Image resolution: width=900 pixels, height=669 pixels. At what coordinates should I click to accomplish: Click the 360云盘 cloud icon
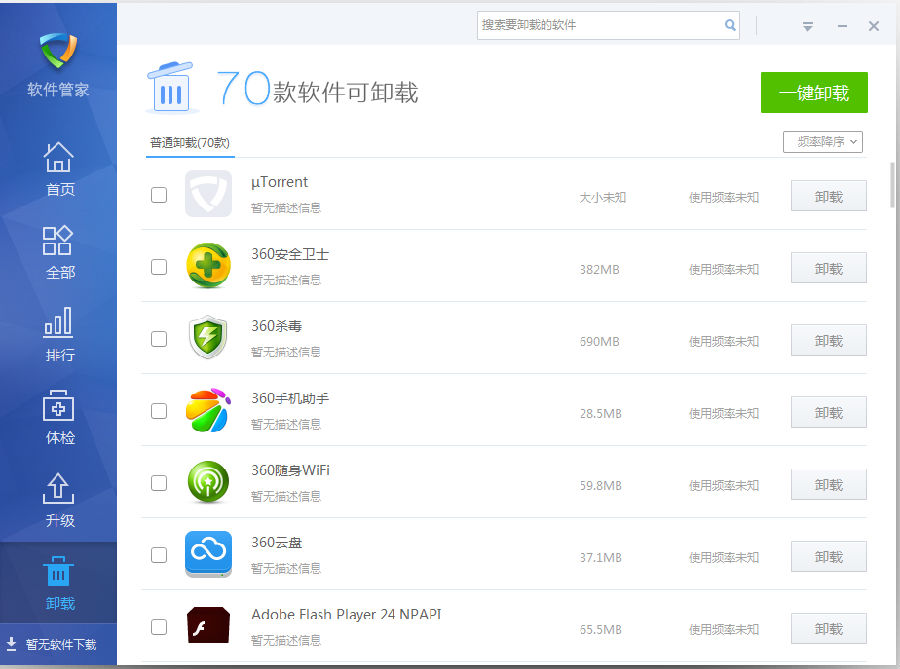[208, 554]
